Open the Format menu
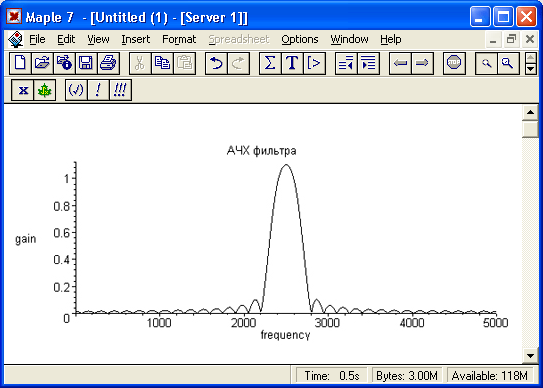The height and width of the screenshot is (388, 543). pos(179,39)
